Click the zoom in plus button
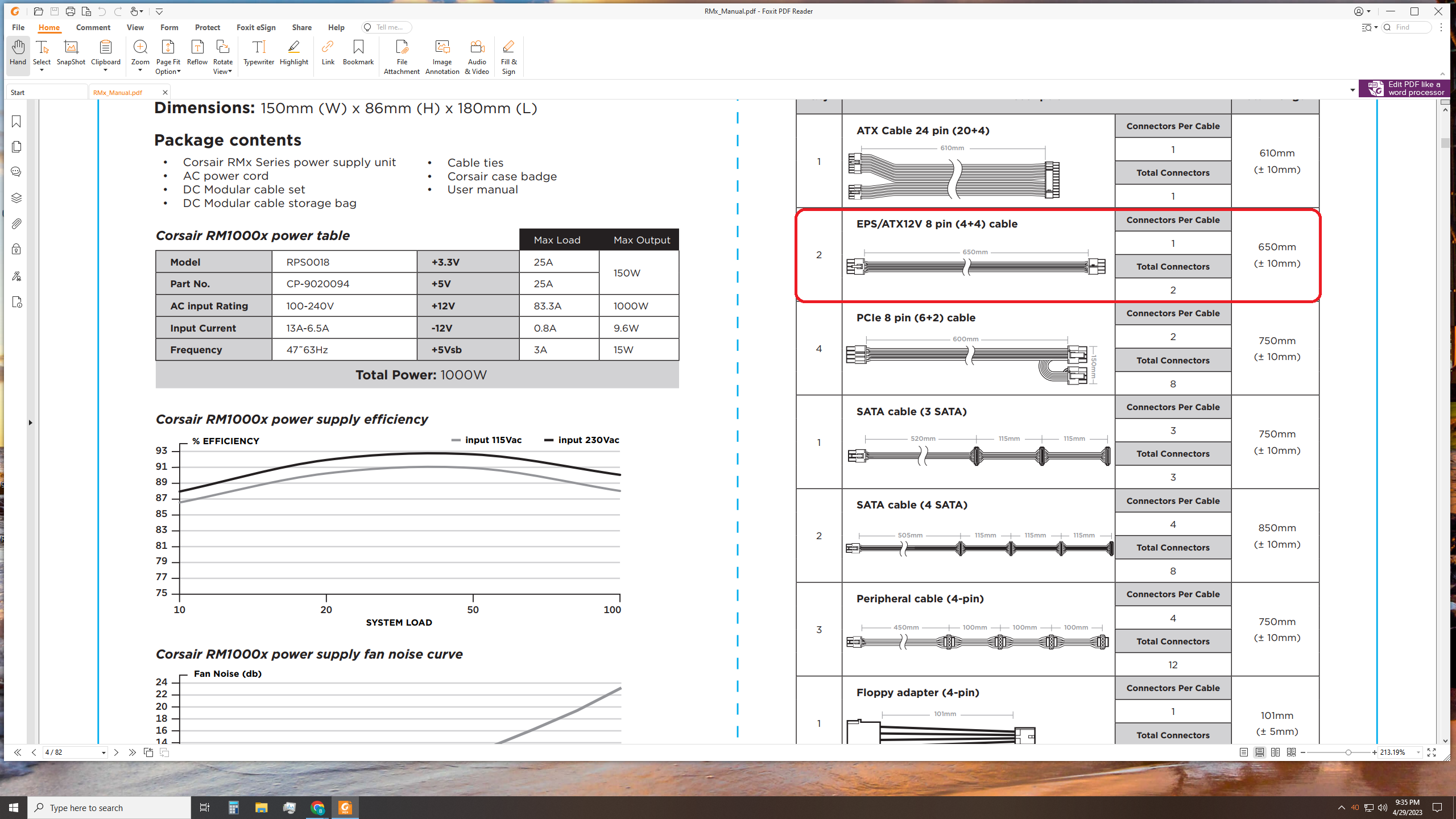Screen dimensions: 1456x819 1375,752
